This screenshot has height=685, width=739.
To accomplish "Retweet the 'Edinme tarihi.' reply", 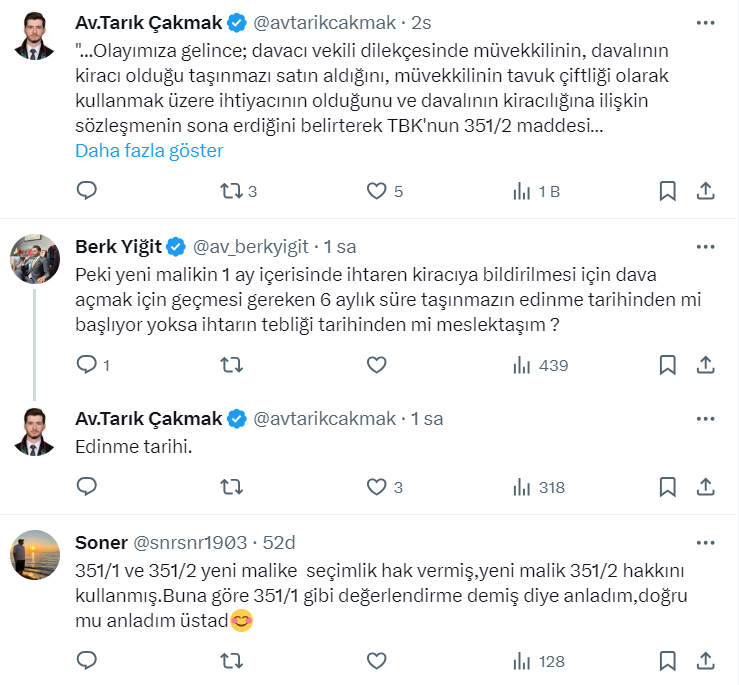I will point(232,487).
